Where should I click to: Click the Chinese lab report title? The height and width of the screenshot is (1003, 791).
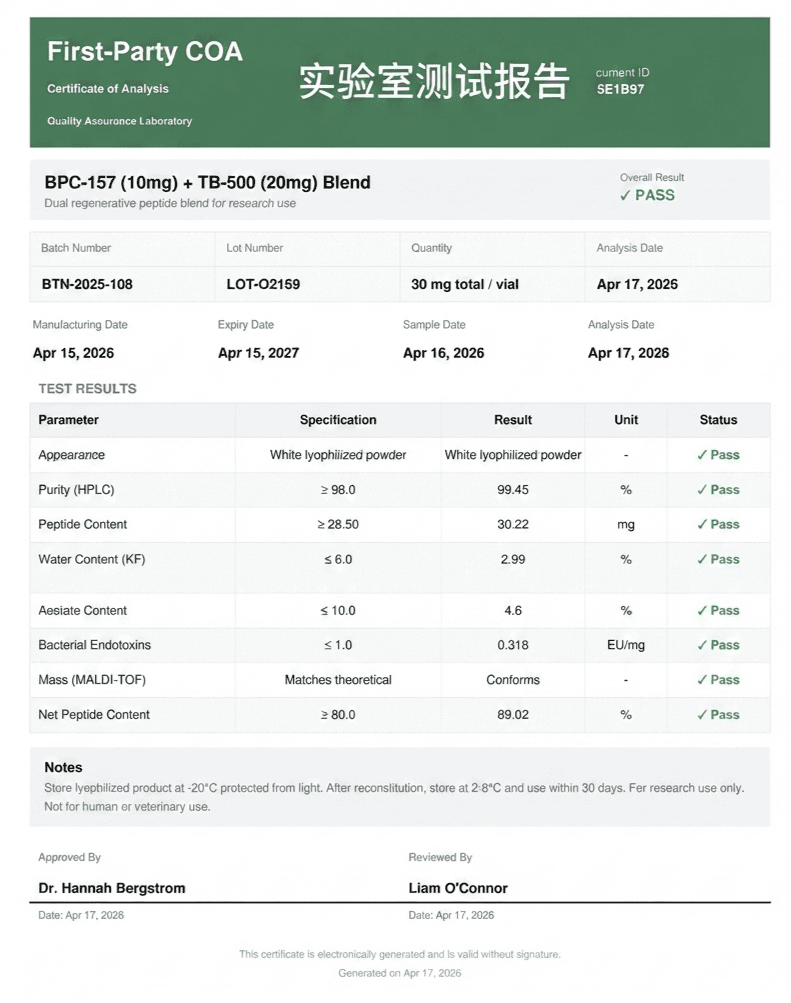pyautogui.click(x=434, y=81)
